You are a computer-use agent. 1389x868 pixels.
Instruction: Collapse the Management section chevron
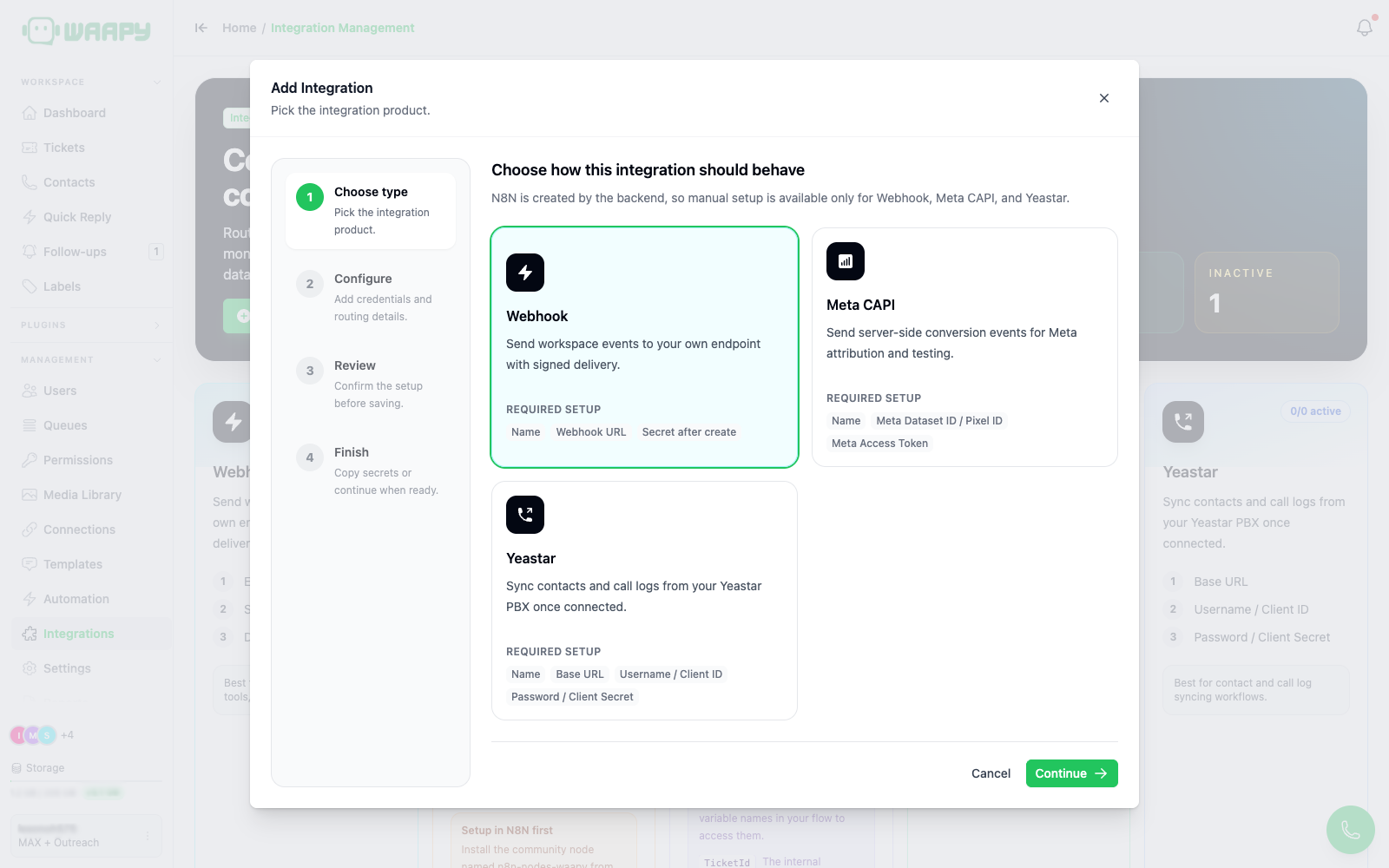(x=157, y=360)
